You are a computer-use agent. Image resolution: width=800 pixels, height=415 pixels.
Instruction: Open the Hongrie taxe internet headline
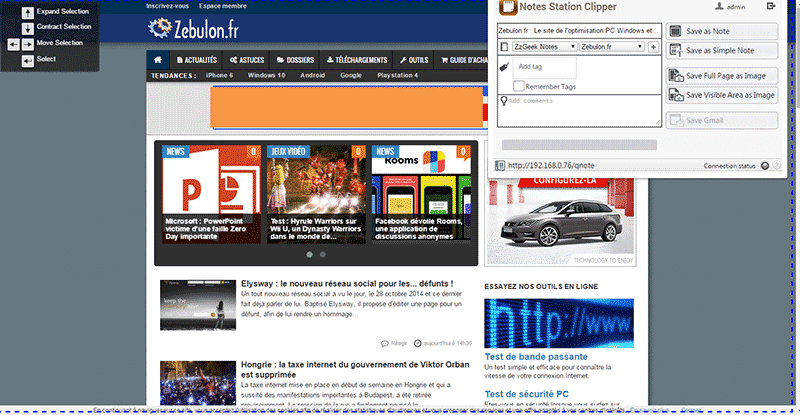[x=355, y=370]
